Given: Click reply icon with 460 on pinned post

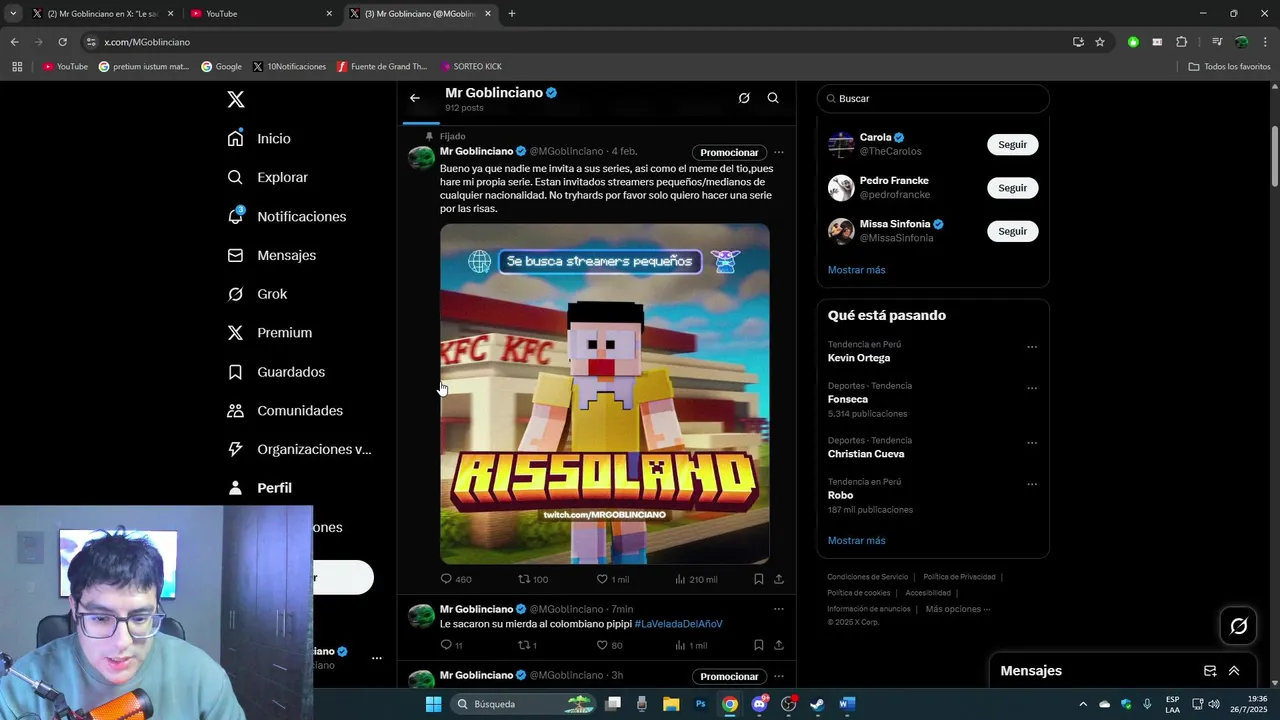Looking at the screenshot, I should click(x=456, y=579).
